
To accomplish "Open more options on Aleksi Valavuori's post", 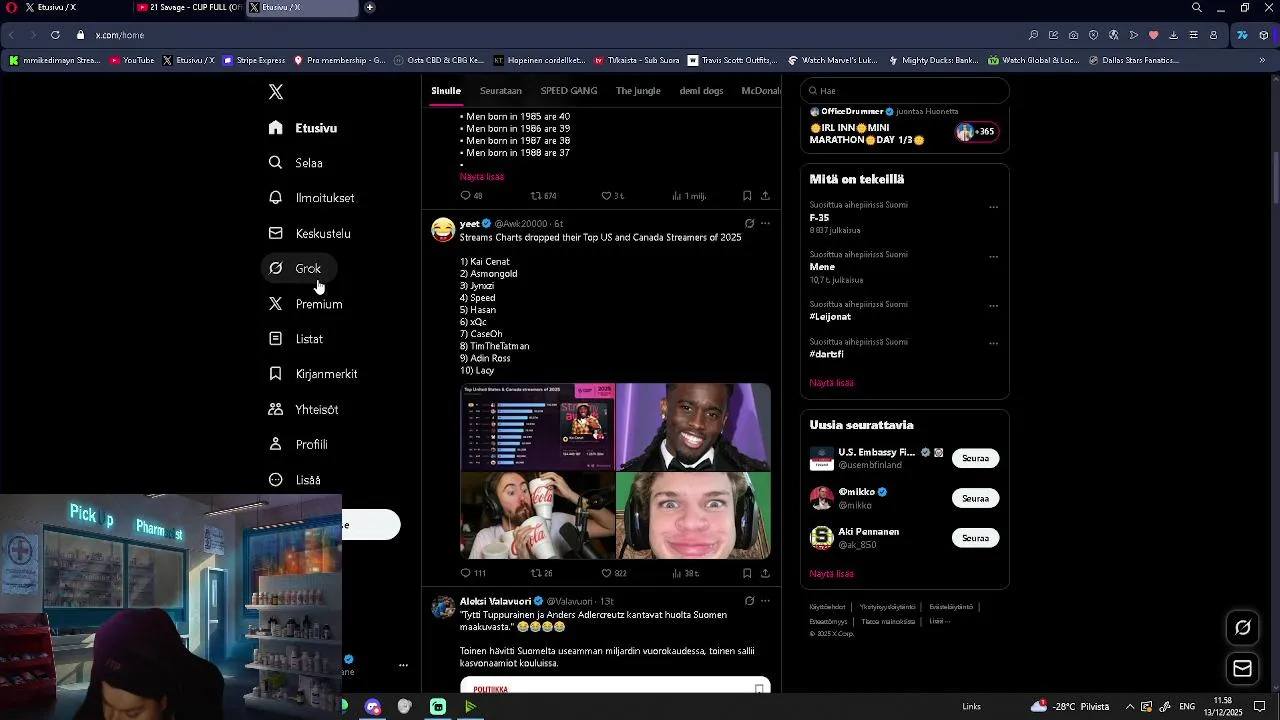I will pyautogui.click(x=765, y=601).
